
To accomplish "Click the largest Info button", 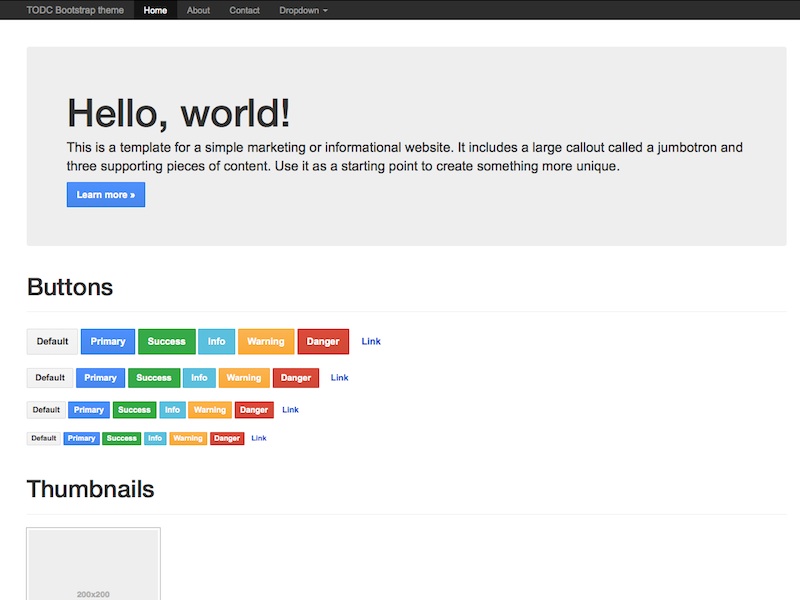I will point(216,341).
